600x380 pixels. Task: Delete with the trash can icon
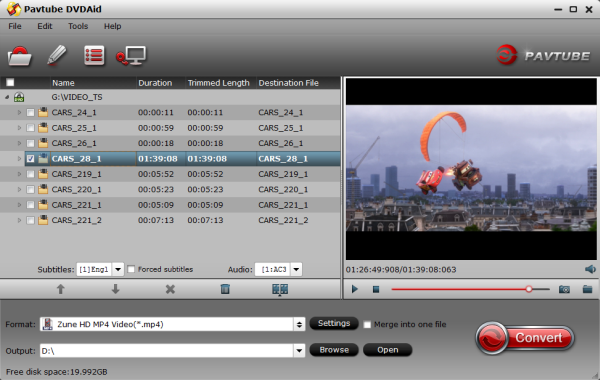pos(225,289)
